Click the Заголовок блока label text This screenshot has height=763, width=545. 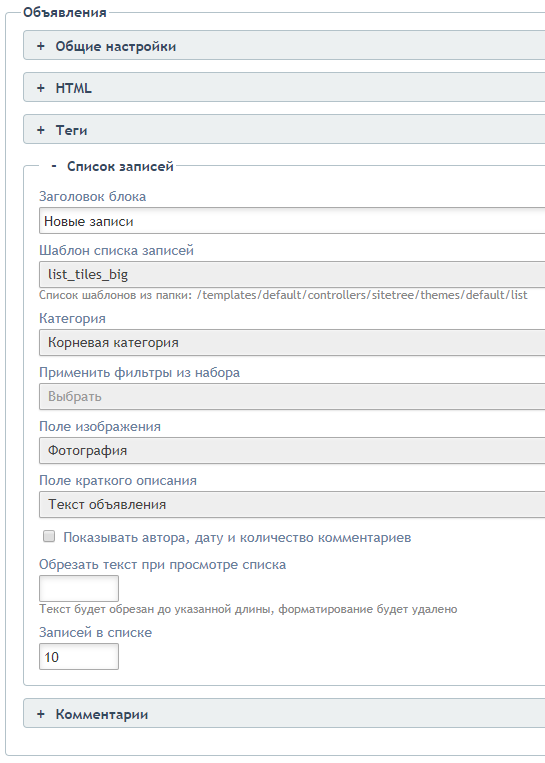[x=92, y=196]
